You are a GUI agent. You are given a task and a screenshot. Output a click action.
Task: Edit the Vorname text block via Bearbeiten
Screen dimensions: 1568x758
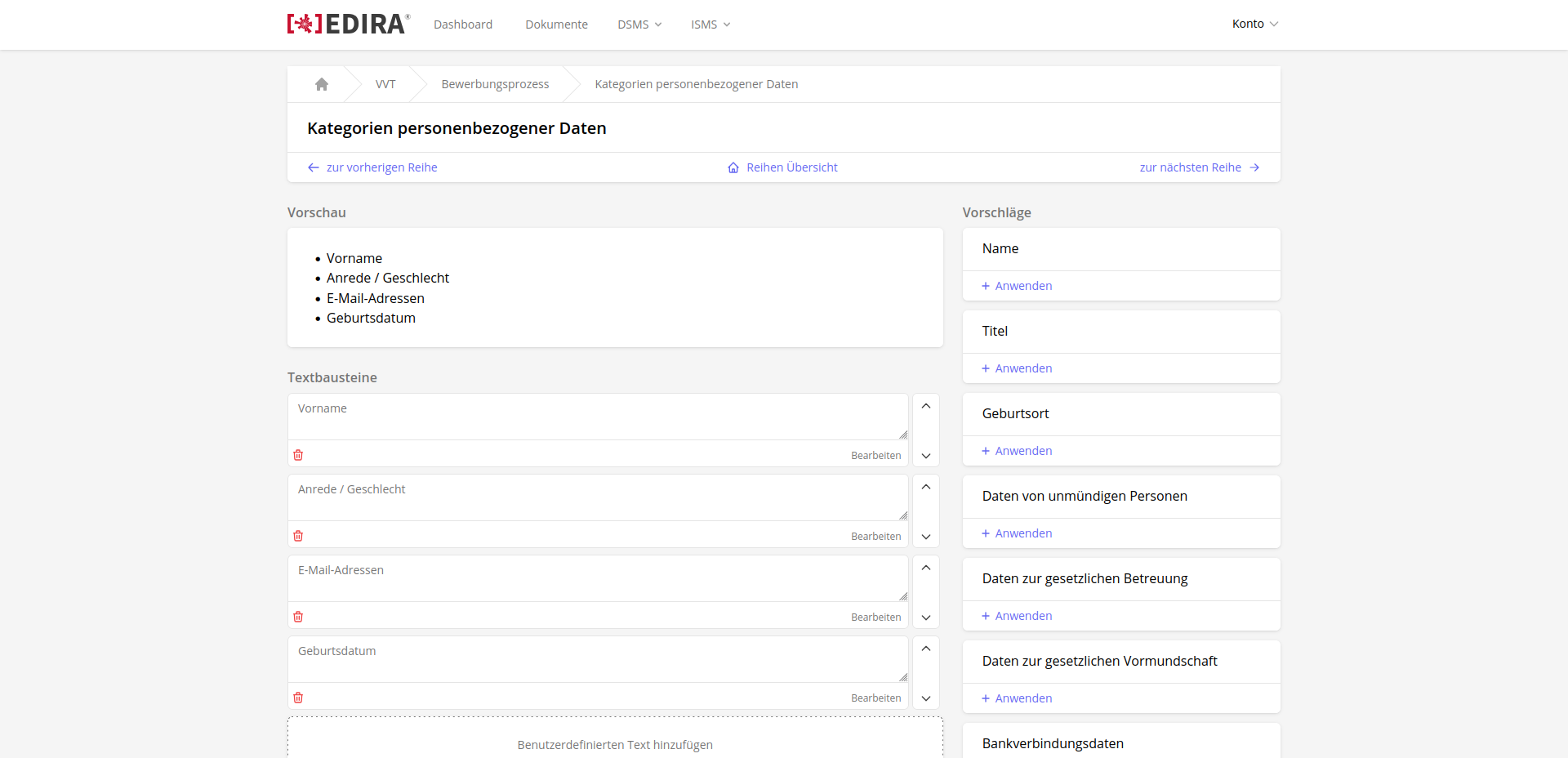(x=876, y=456)
